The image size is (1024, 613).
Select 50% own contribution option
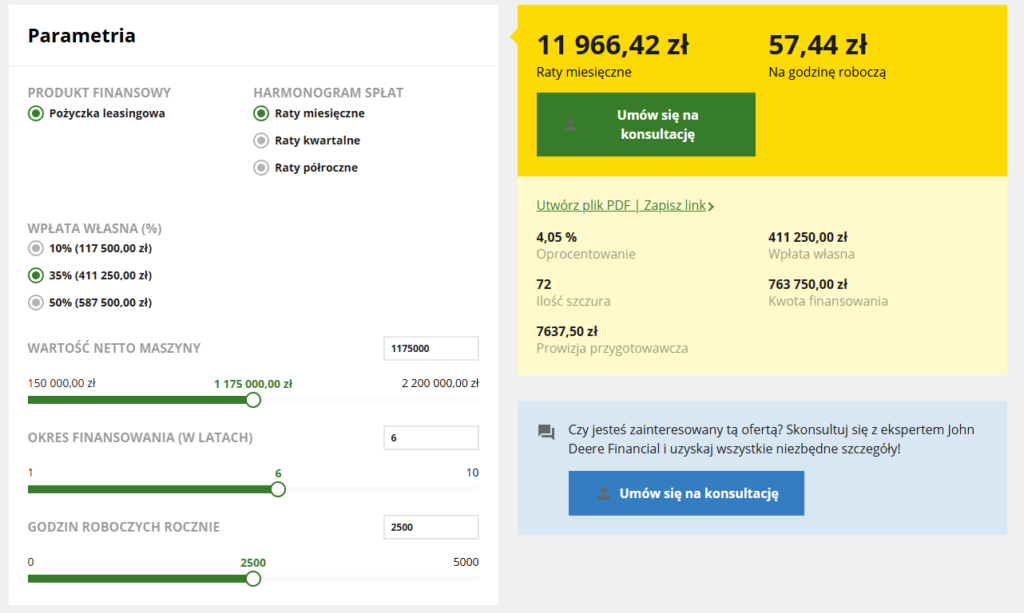tap(37, 302)
